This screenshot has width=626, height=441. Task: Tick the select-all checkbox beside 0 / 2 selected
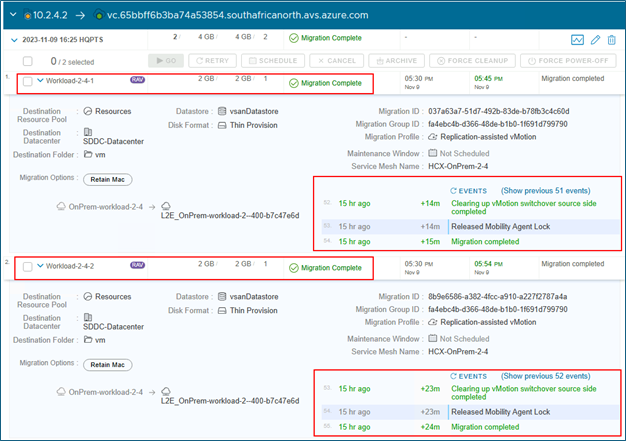(x=28, y=61)
